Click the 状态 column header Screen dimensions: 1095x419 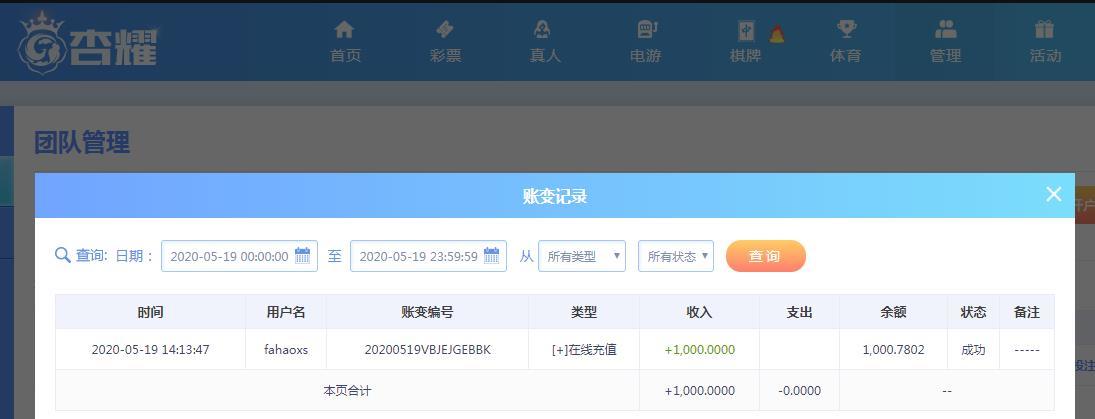(x=973, y=312)
